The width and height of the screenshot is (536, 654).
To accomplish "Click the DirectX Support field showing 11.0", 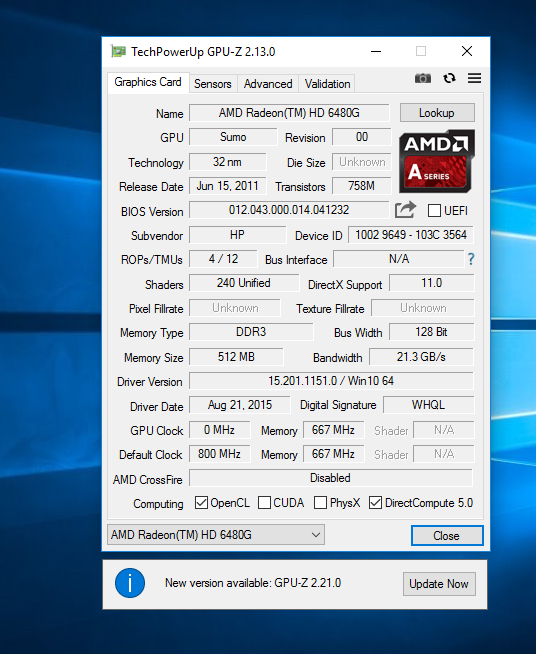I will pyautogui.click(x=432, y=283).
